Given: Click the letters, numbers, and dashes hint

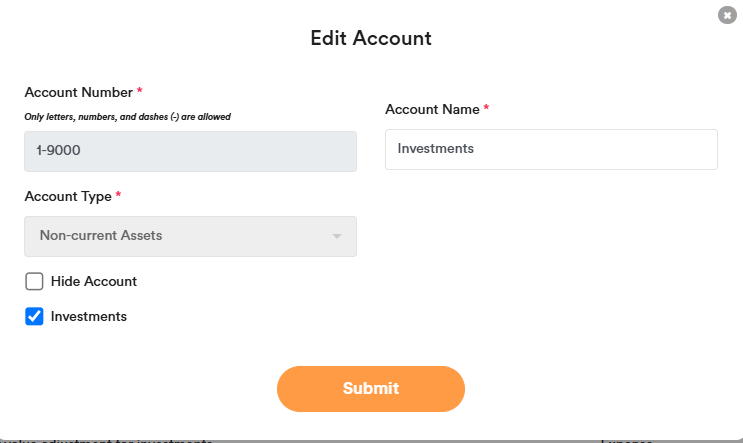Looking at the screenshot, I should point(128,117).
